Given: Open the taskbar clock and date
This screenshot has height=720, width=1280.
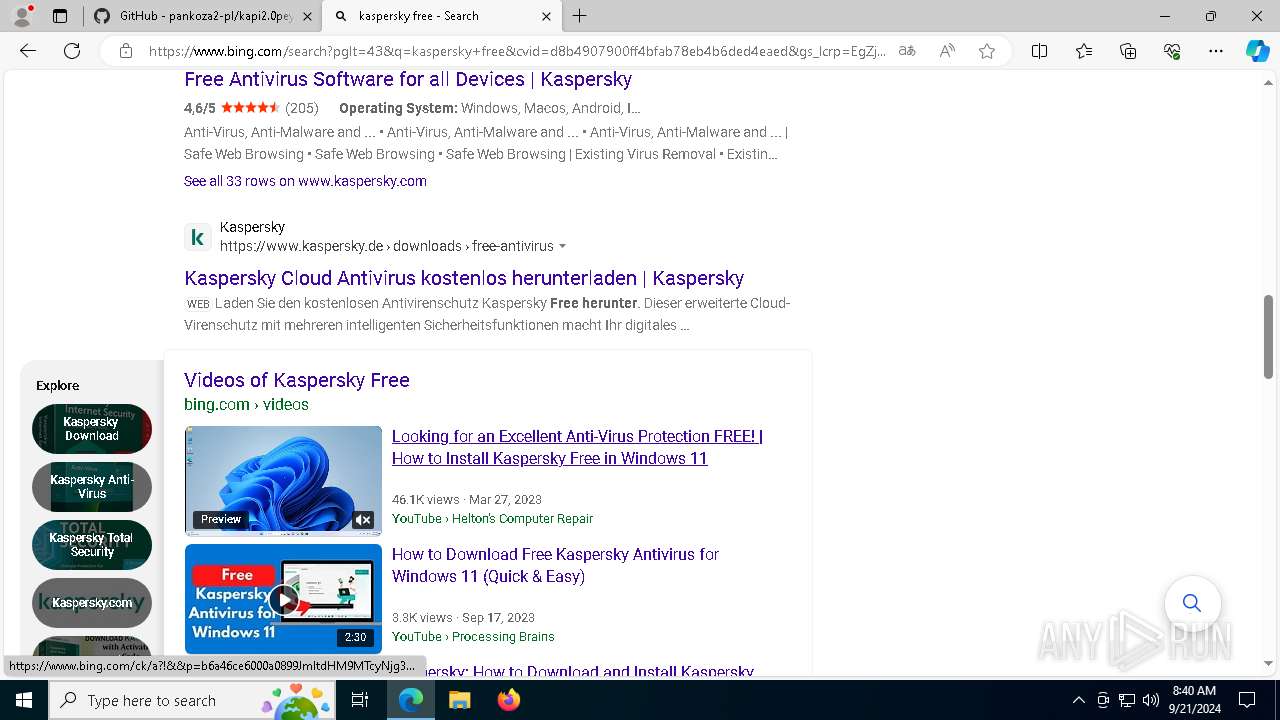Looking at the screenshot, I should coord(1194,700).
